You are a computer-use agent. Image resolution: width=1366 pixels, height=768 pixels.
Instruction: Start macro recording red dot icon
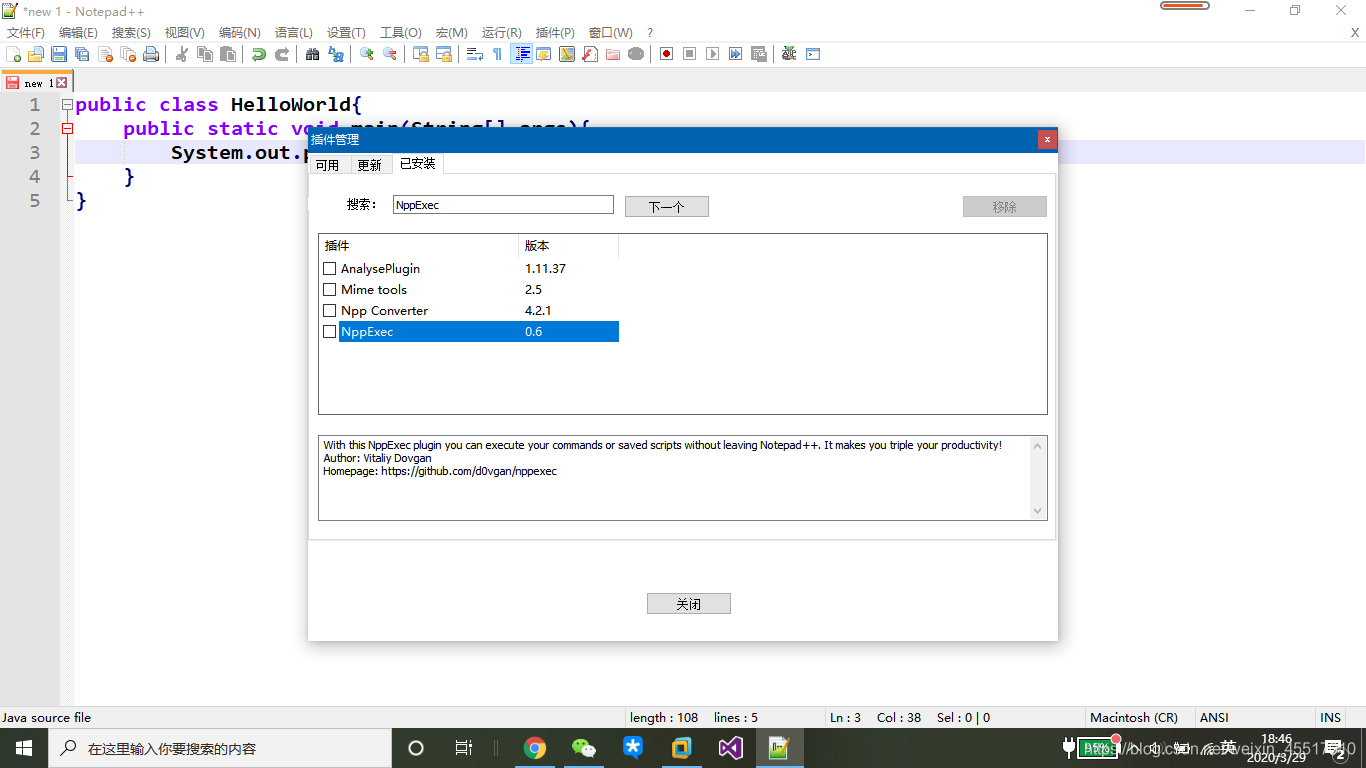pyautogui.click(x=667, y=54)
